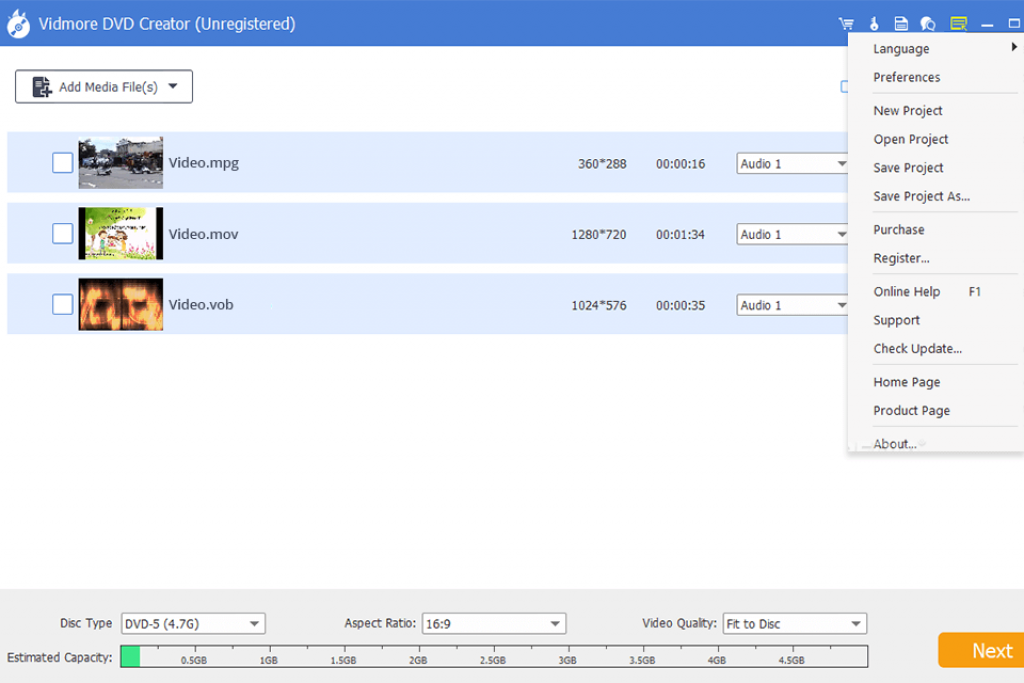Click the shopping cart purchase icon

[x=846, y=24]
